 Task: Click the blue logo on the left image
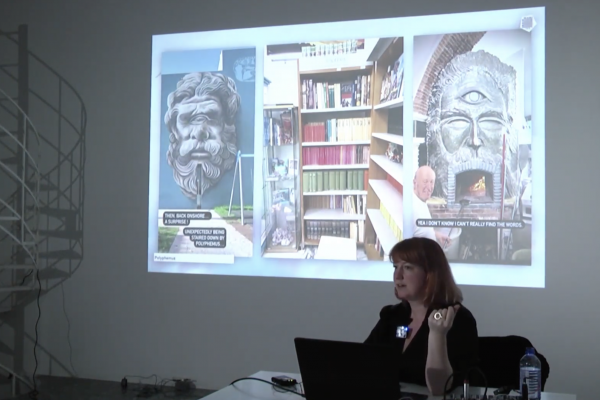(x=244, y=67)
